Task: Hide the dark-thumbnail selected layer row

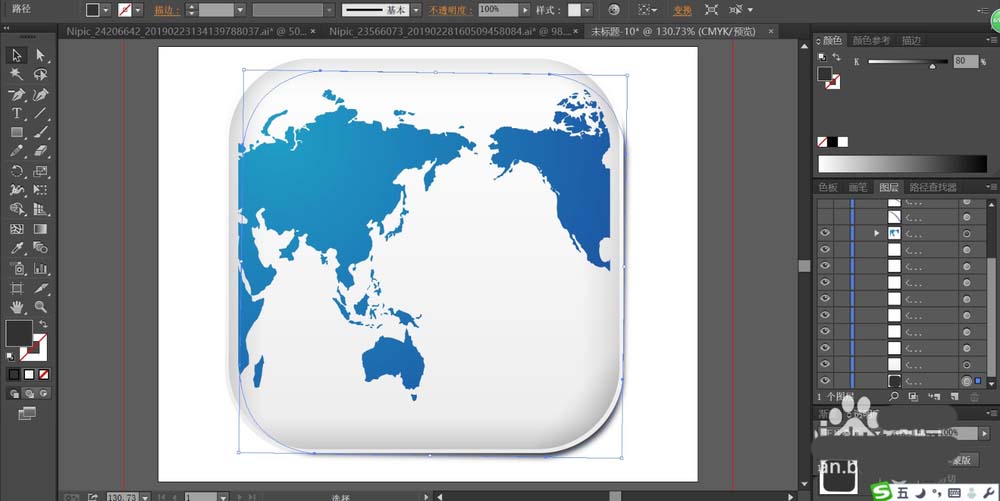Action: coord(825,381)
